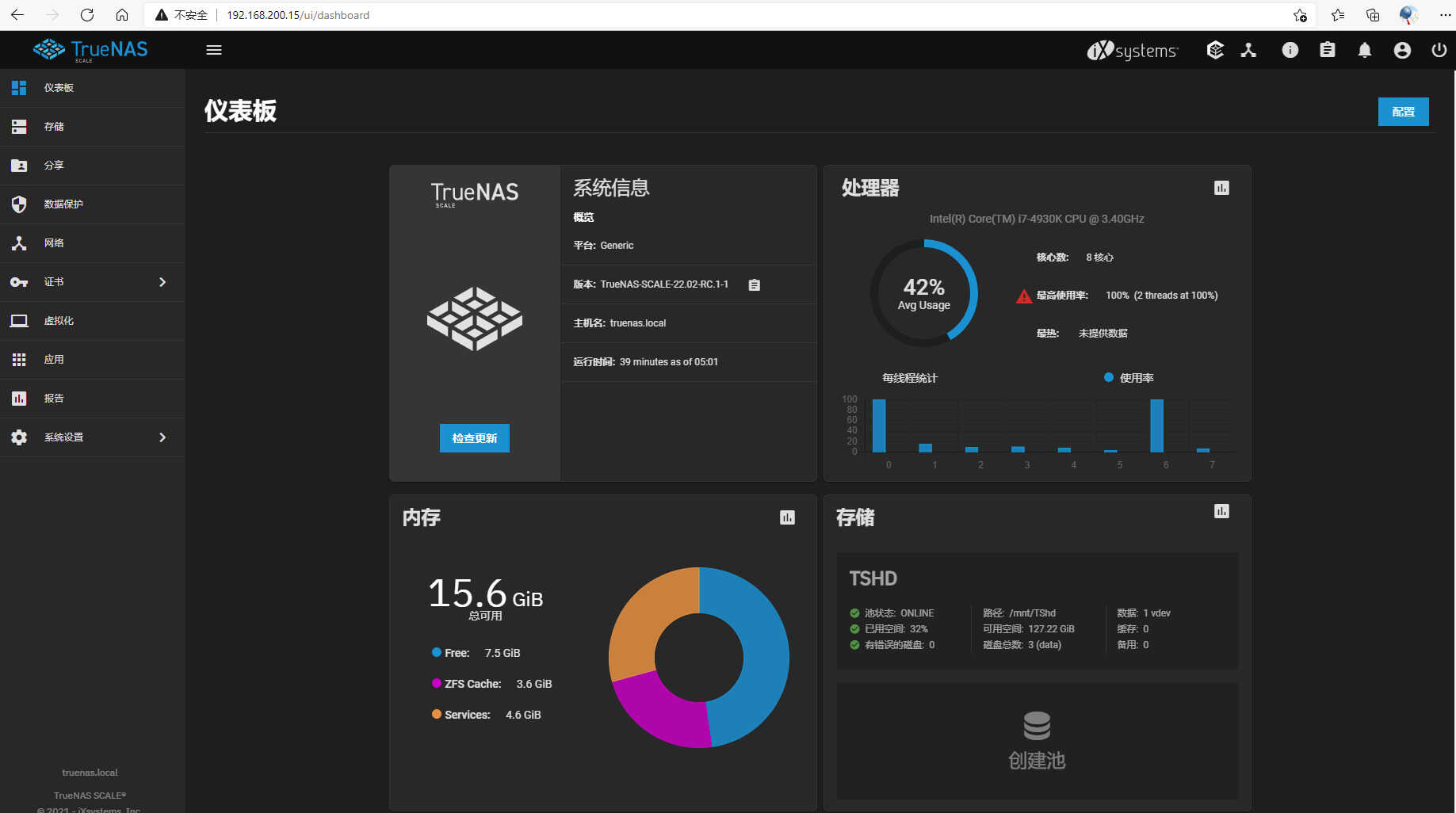1456x813 pixels.
Task: Click the '127.22 GiB' available space value
Action: pos(1051,629)
